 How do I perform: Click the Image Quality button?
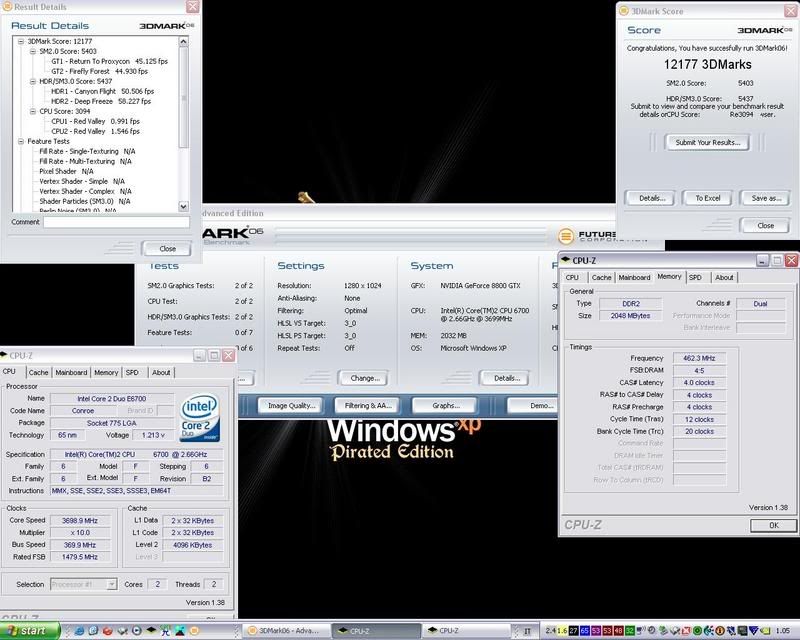click(x=289, y=405)
